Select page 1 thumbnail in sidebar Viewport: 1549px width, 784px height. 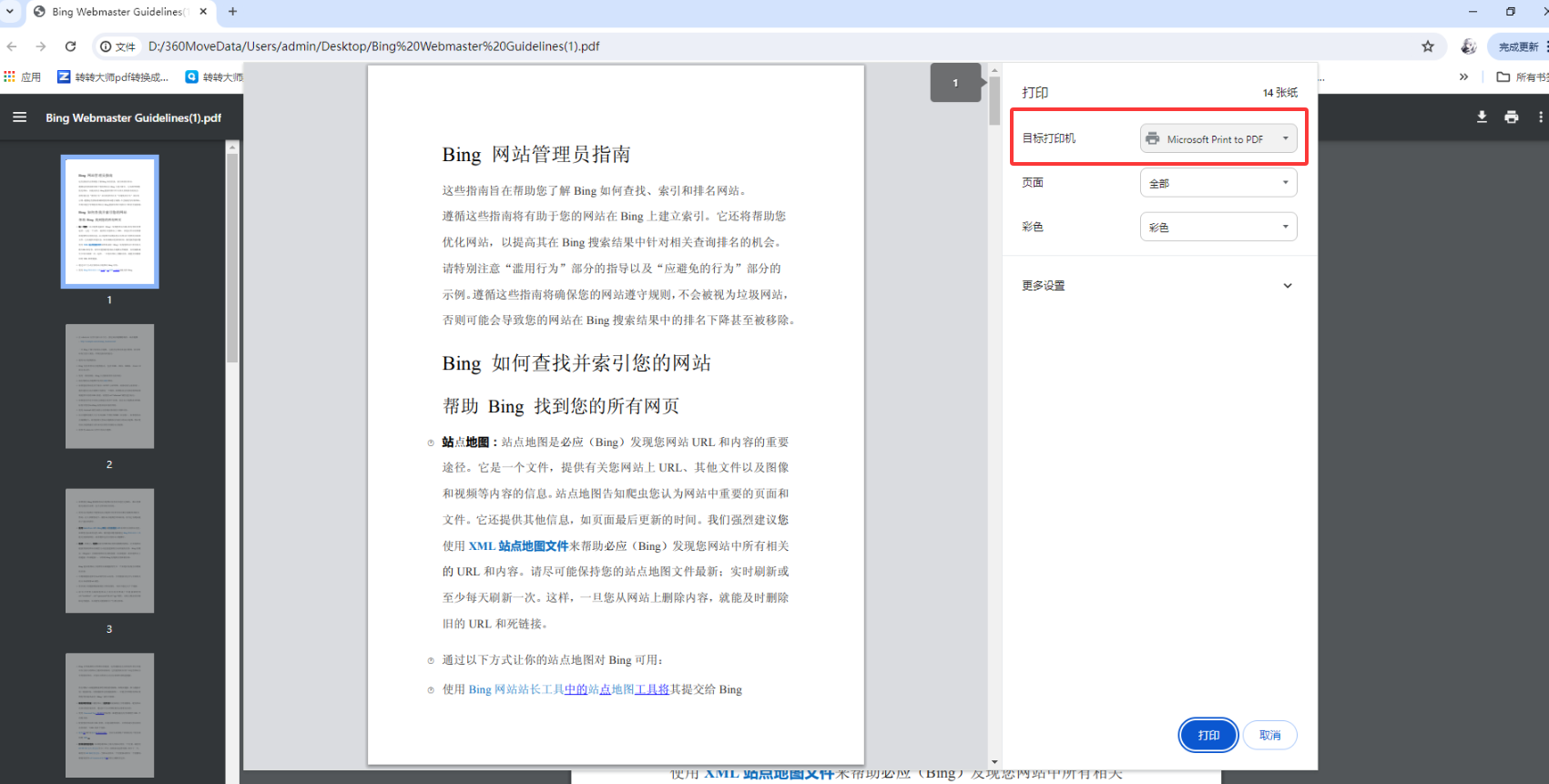(x=110, y=221)
